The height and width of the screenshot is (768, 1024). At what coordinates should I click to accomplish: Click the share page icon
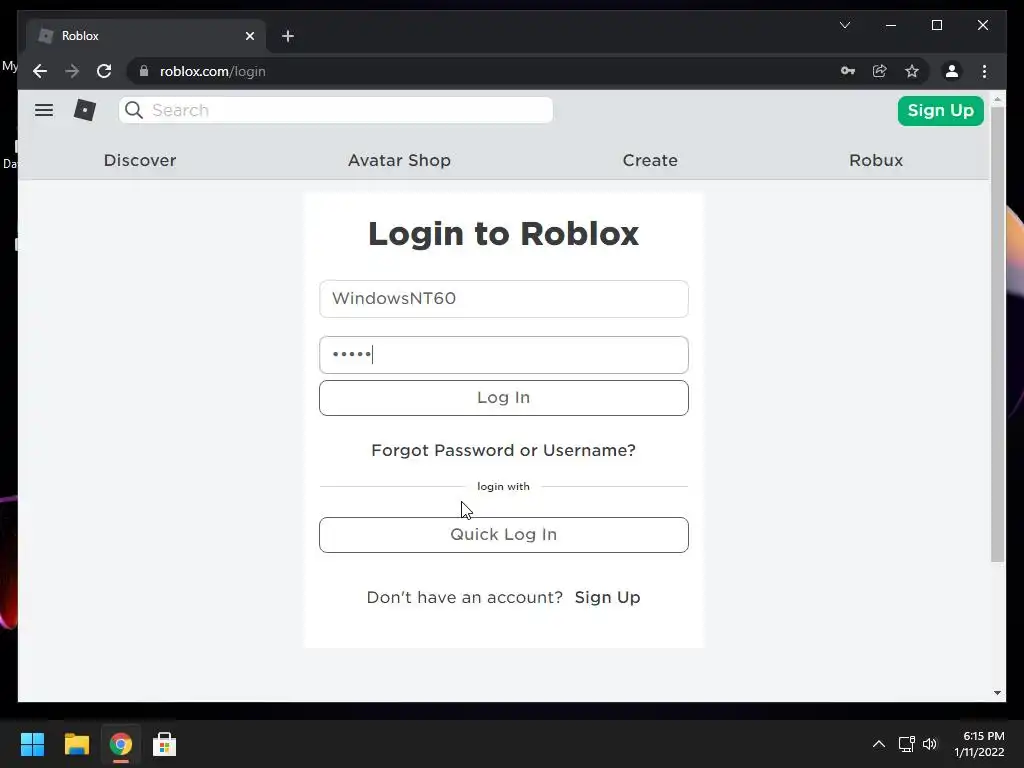pos(880,71)
